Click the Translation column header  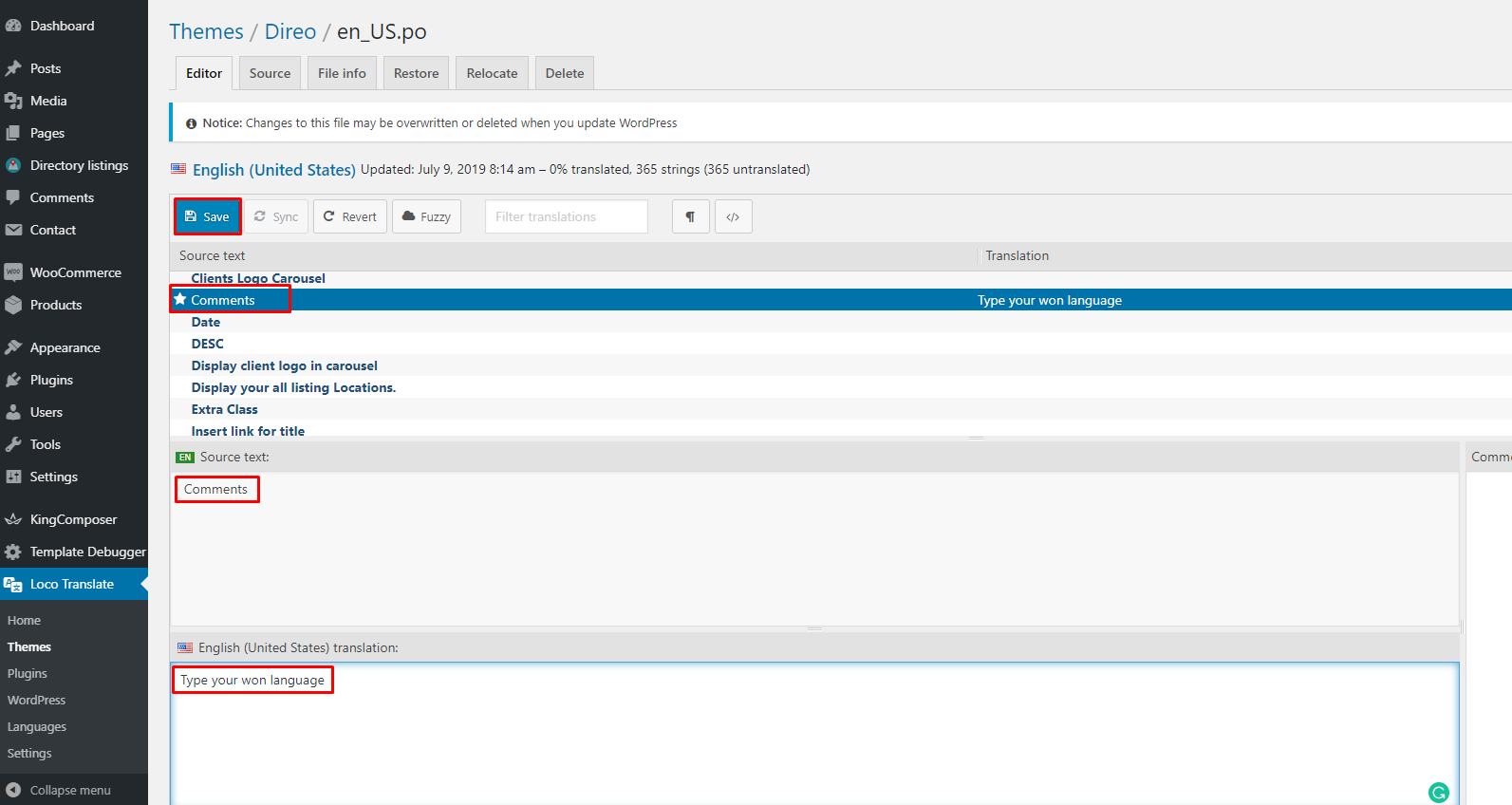[1017, 255]
